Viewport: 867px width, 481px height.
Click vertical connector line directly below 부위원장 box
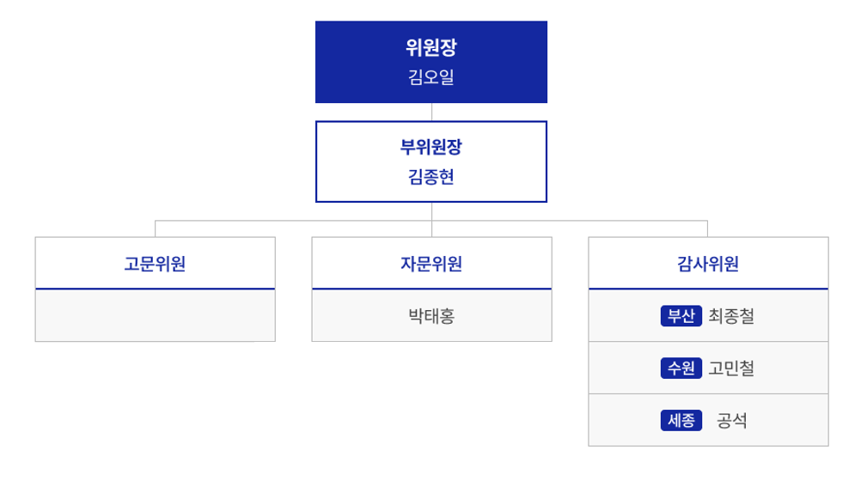coord(431,211)
